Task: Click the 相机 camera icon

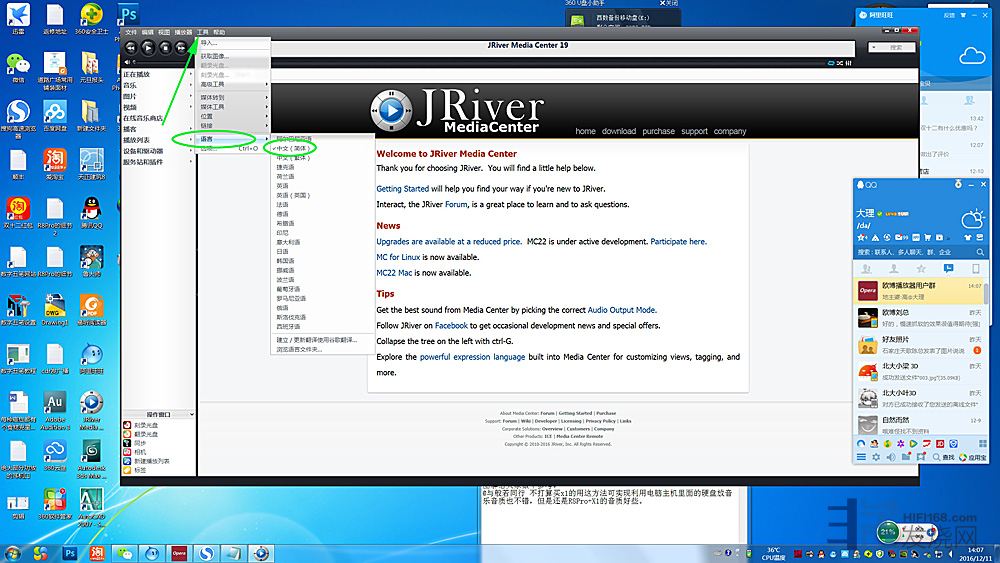Action: (x=127, y=452)
